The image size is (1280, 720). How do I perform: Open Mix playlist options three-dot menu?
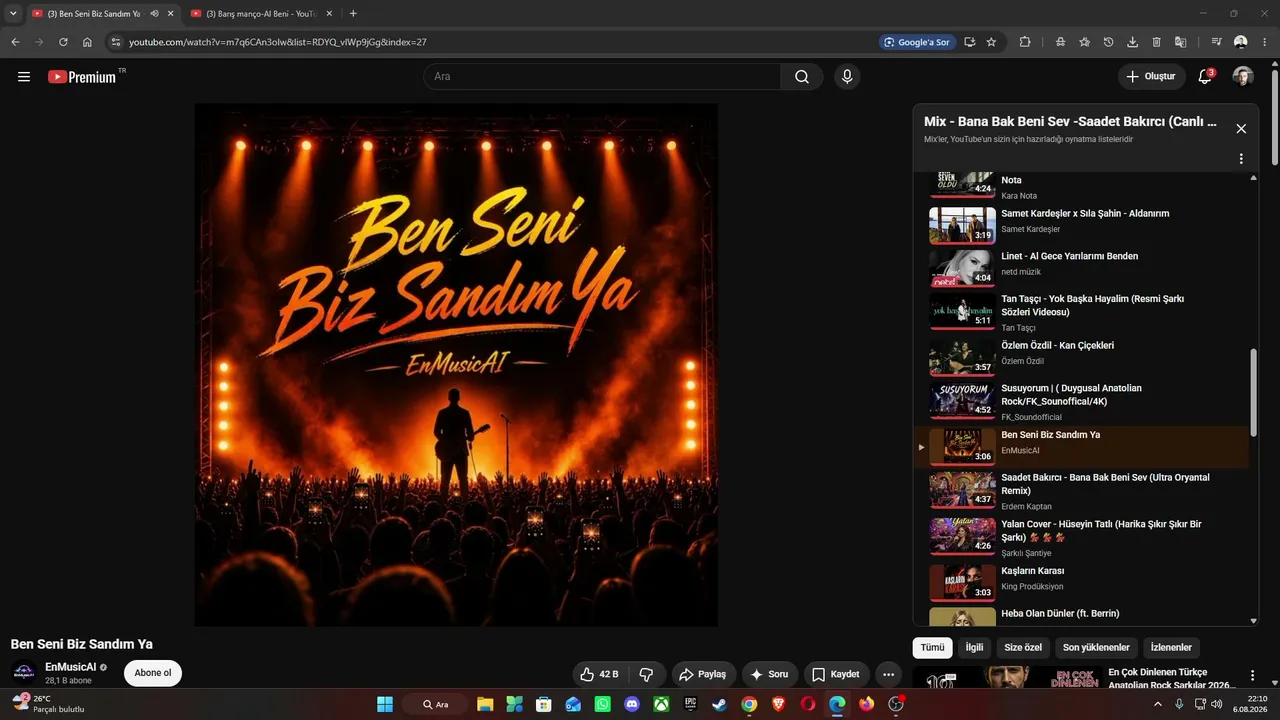pos(1241,159)
